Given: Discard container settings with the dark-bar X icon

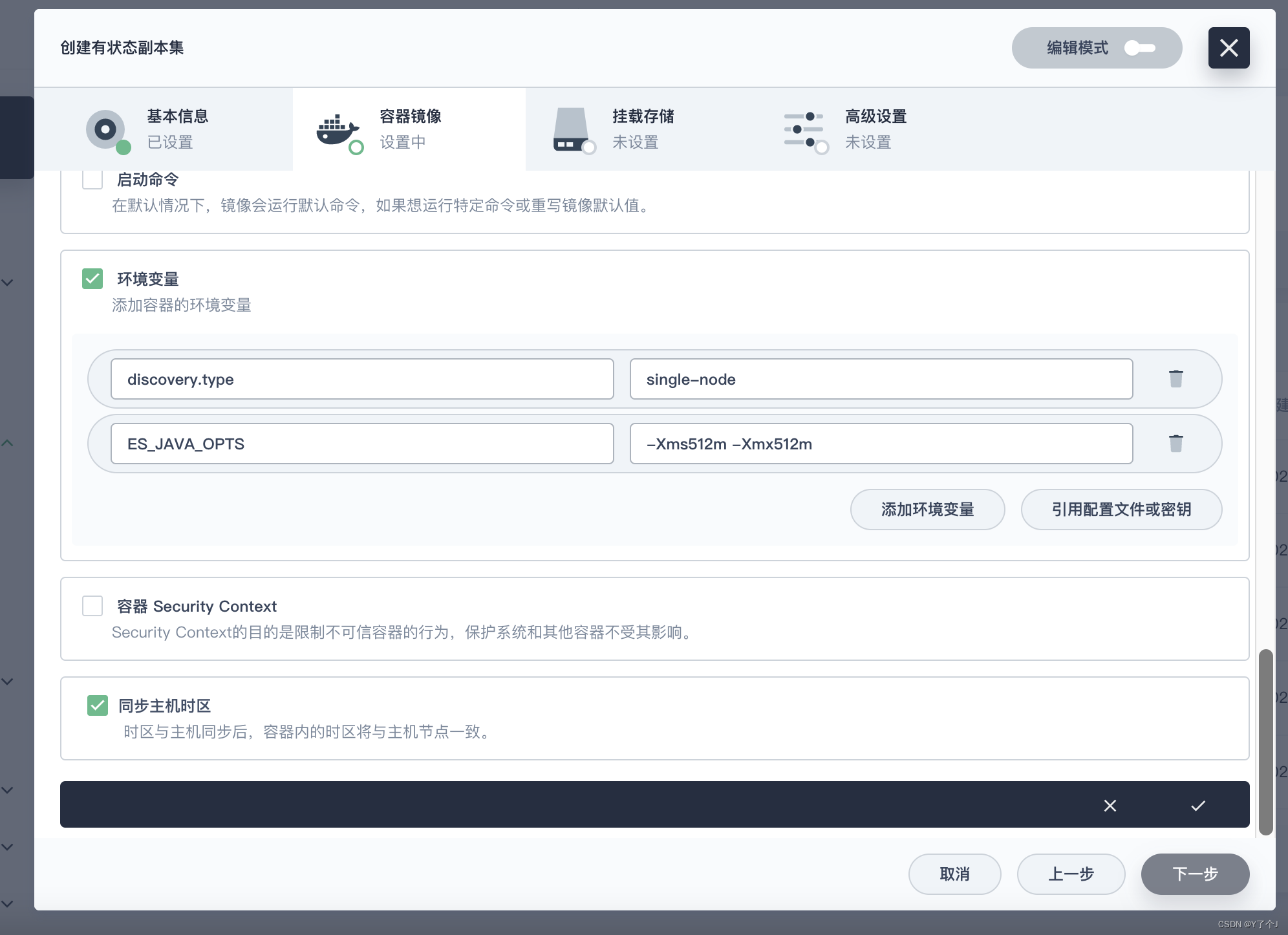Looking at the screenshot, I should coord(1110,805).
